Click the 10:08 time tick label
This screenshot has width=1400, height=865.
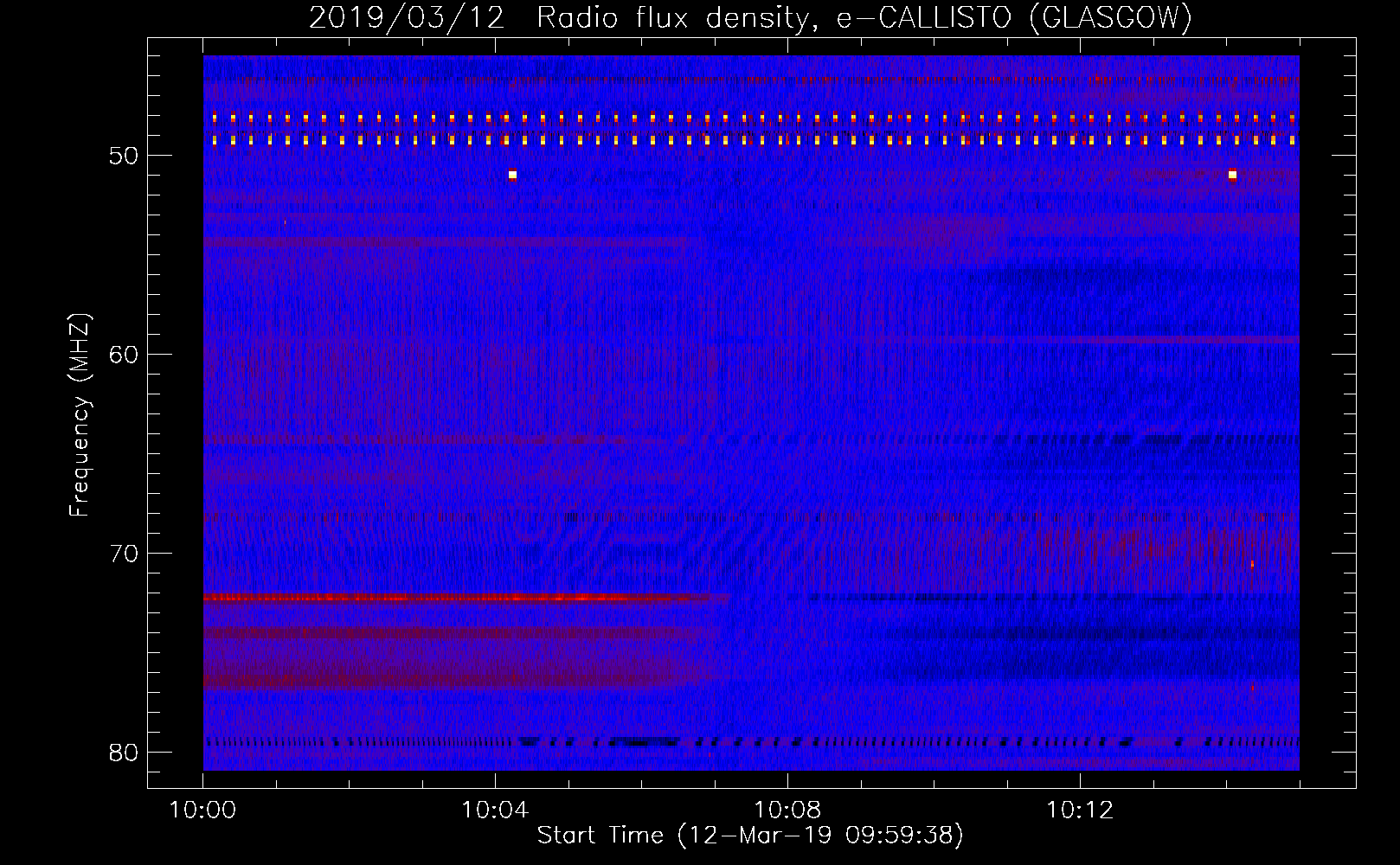click(787, 811)
